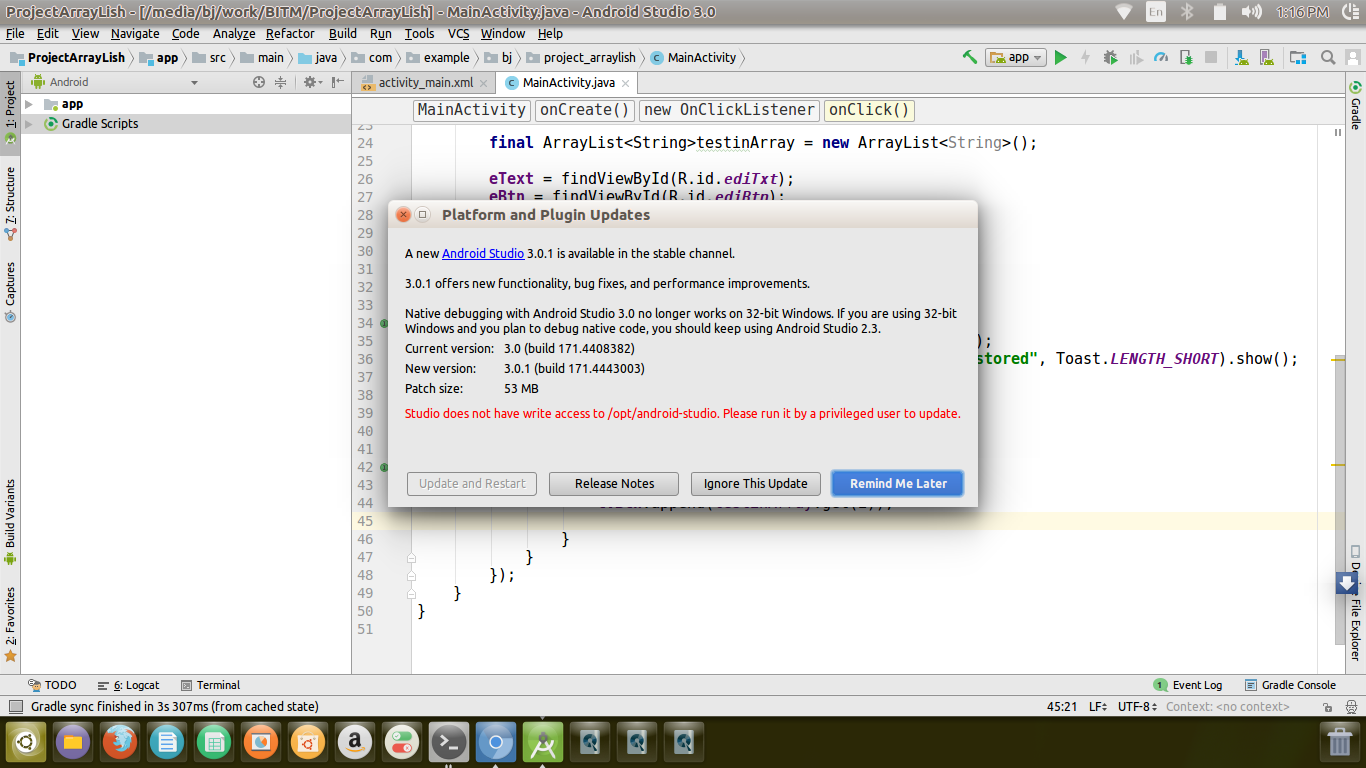Expand the app module tree node
Image resolution: width=1366 pixels, height=768 pixels.
click(28, 104)
